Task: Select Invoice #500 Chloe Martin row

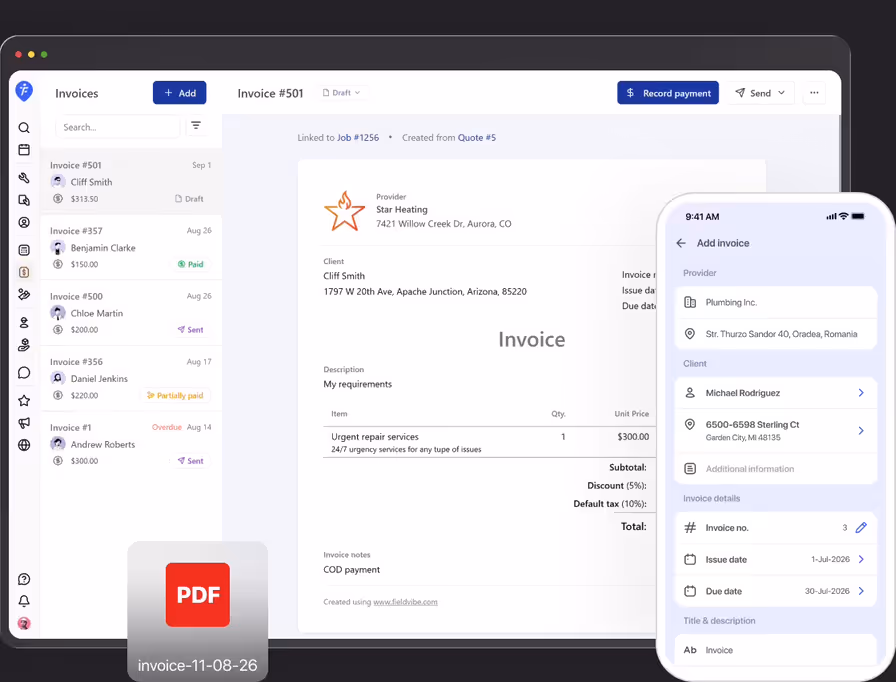Action: tap(131, 313)
